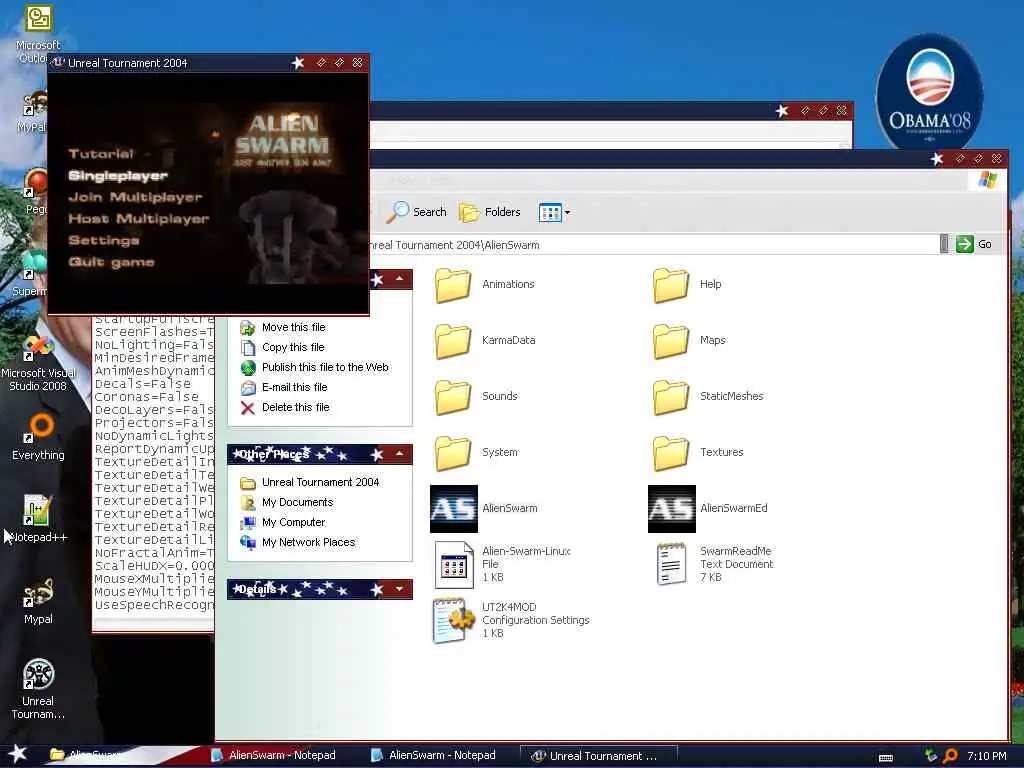The image size is (1024, 768).
Task: Expand the Details panel
Action: pyautogui.click(x=400, y=589)
